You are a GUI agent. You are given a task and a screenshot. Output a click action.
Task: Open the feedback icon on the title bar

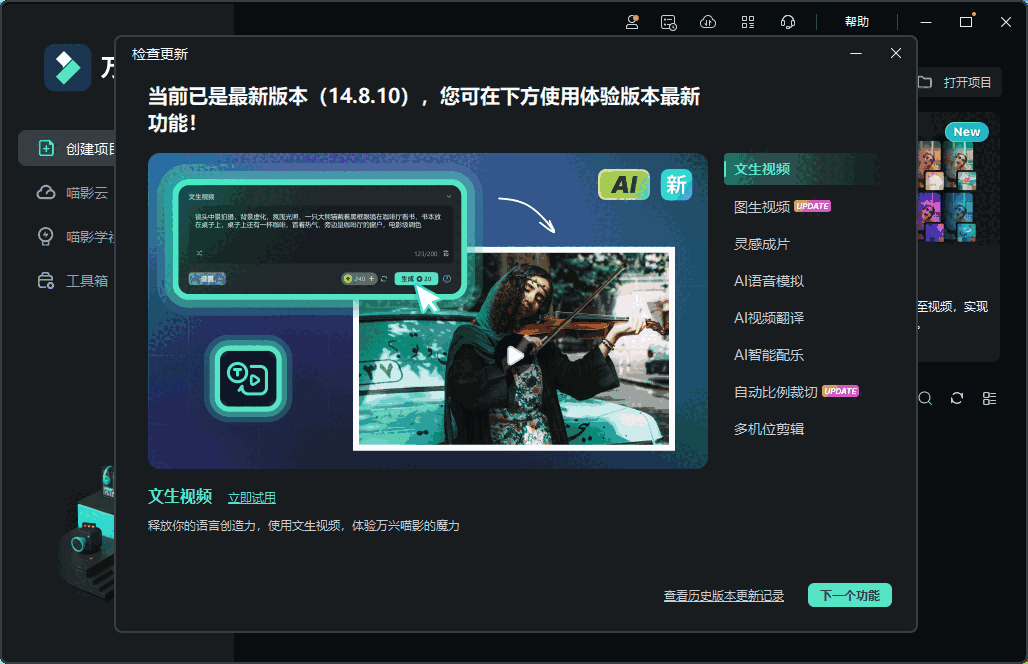(669, 21)
